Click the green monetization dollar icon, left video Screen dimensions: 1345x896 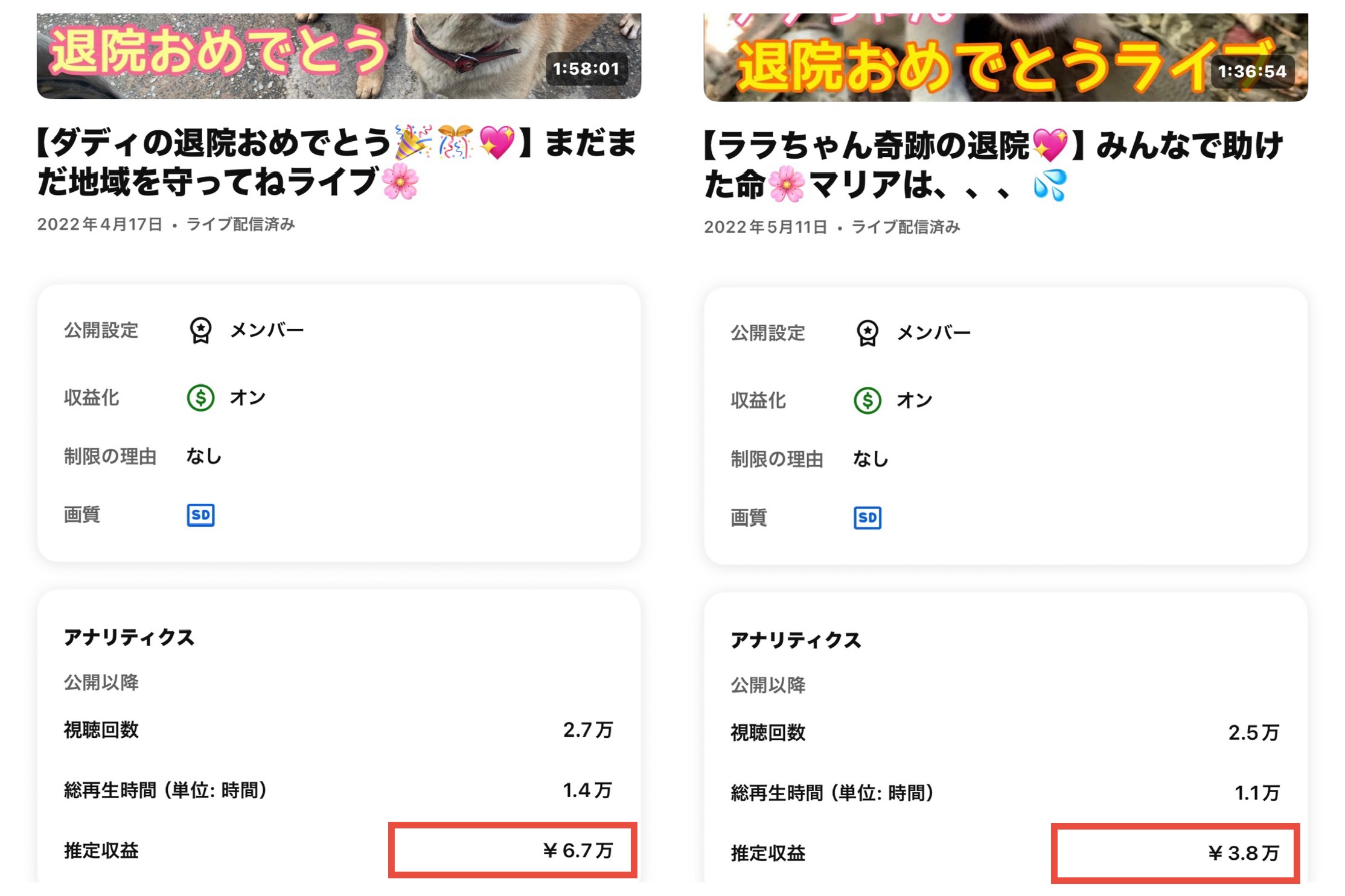(200, 398)
